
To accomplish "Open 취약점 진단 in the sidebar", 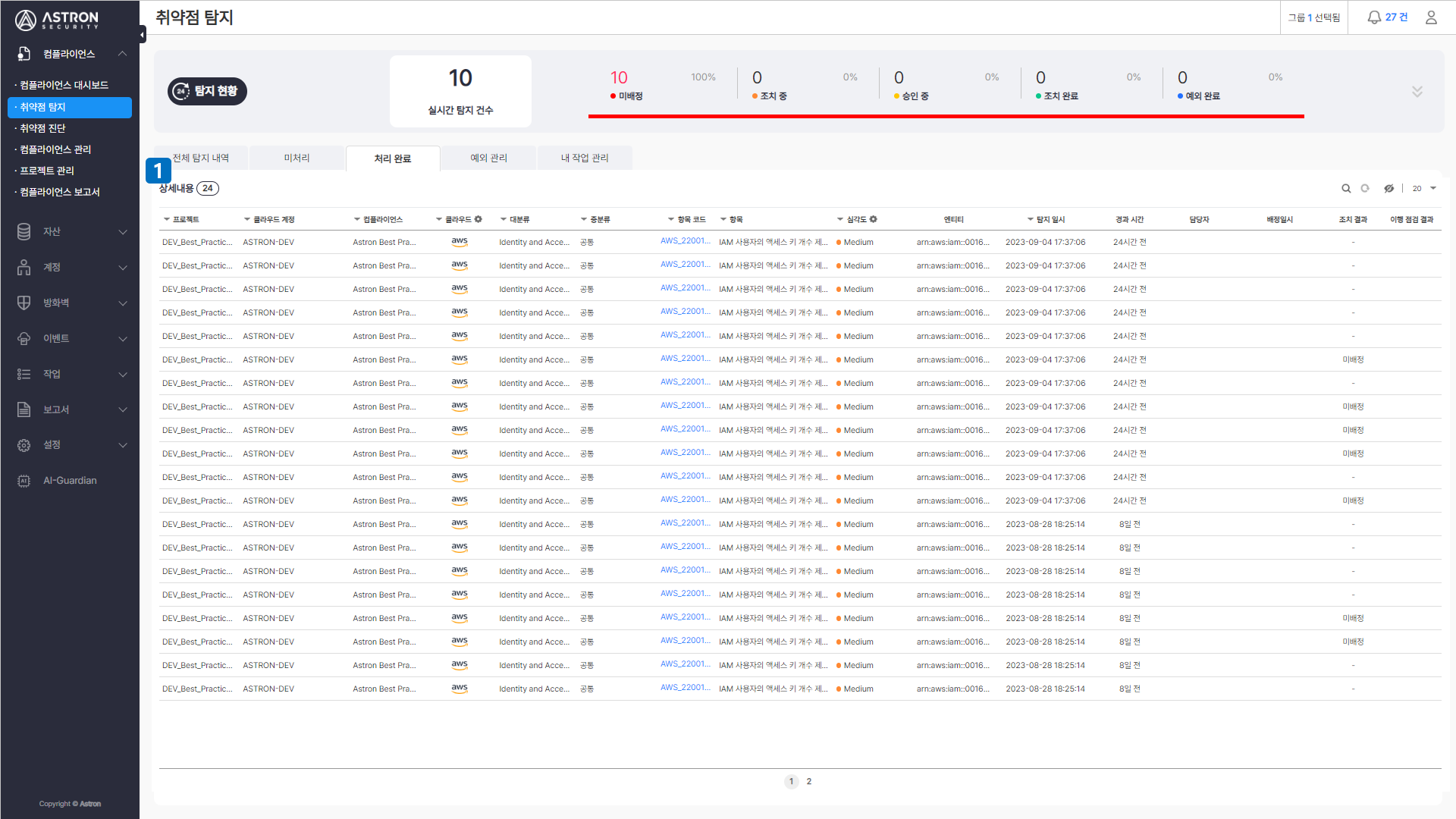I will (x=43, y=128).
